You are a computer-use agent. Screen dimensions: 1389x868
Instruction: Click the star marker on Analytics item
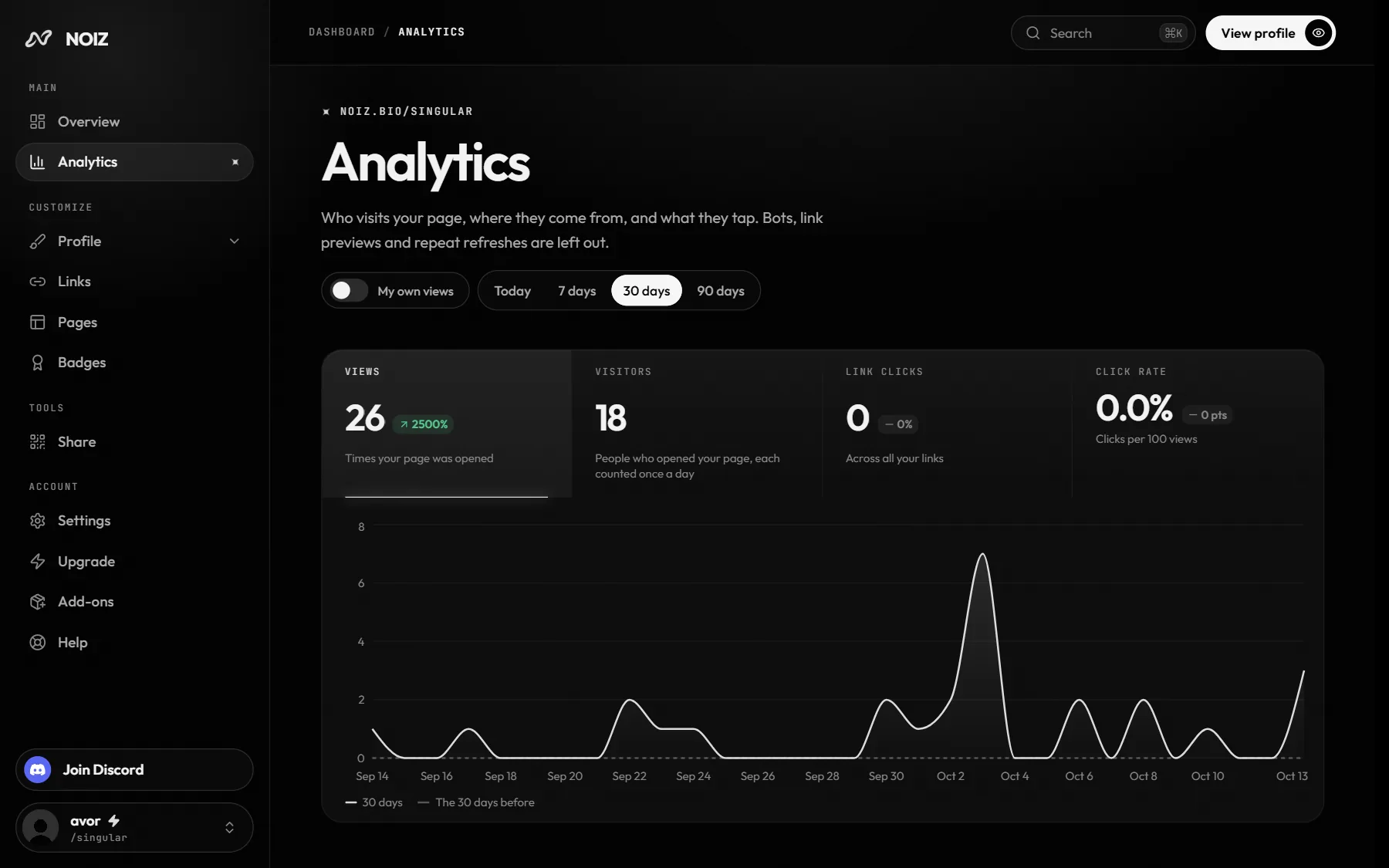coord(235,162)
